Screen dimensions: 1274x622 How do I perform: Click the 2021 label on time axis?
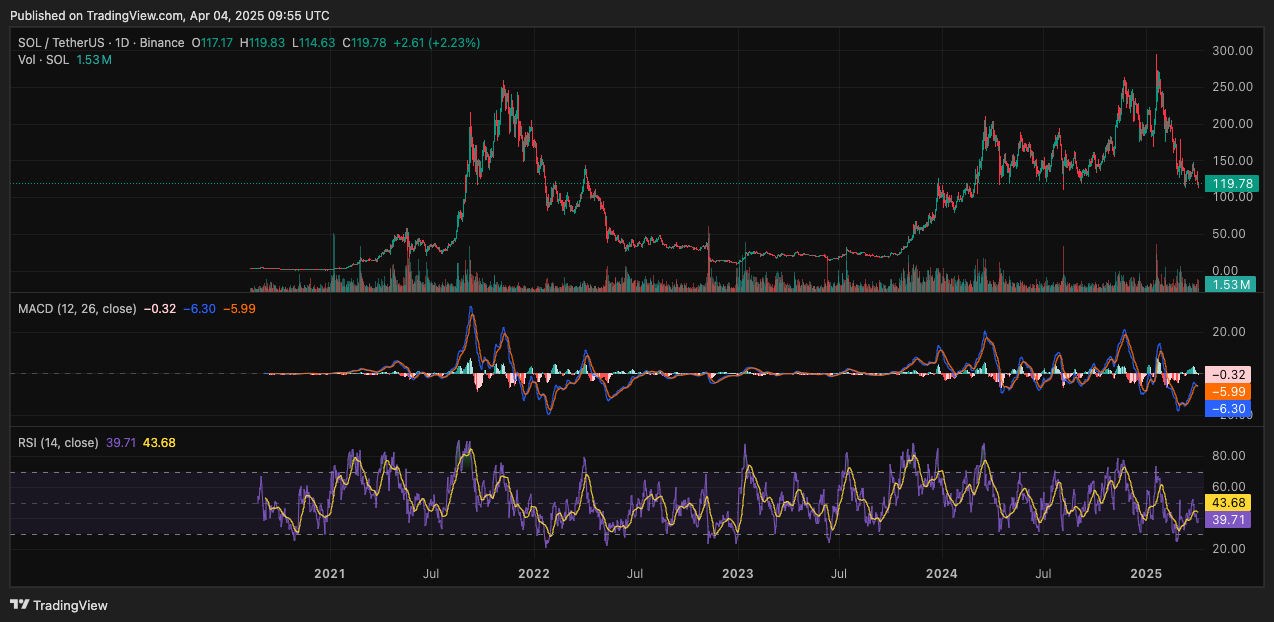[329, 574]
